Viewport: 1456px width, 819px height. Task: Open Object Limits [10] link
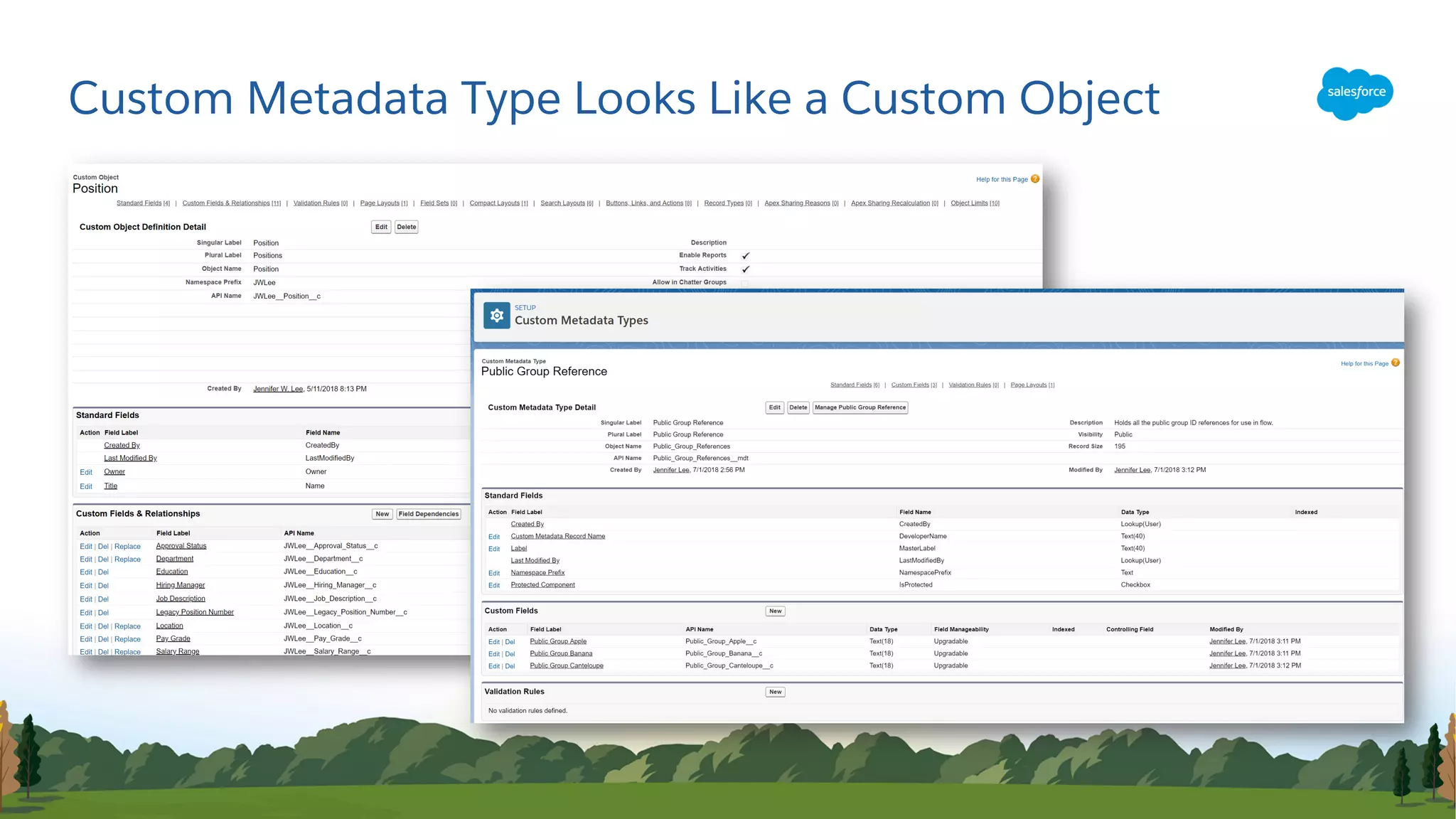[975, 203]
